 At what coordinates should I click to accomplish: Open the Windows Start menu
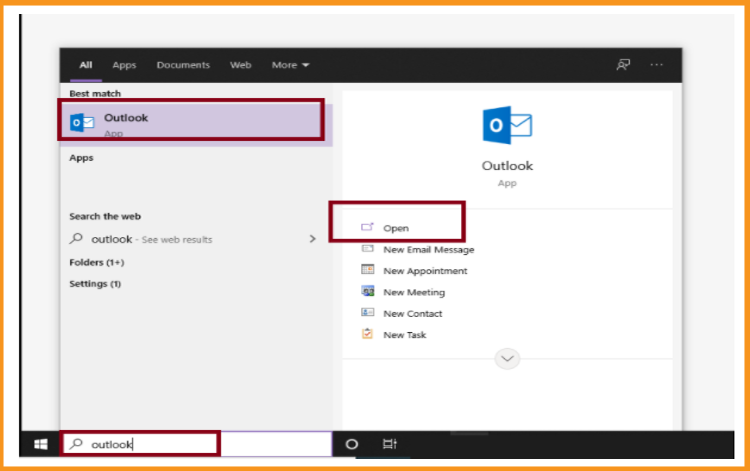(41, 444)
